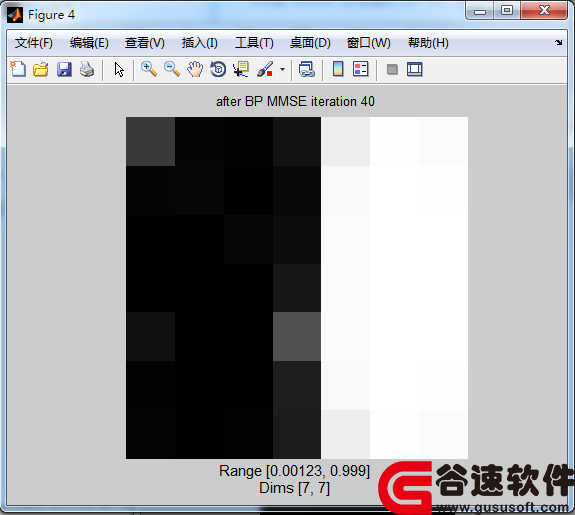Open a file with folder icon
This screenshot has height=515, width=575.
point(41,69)
